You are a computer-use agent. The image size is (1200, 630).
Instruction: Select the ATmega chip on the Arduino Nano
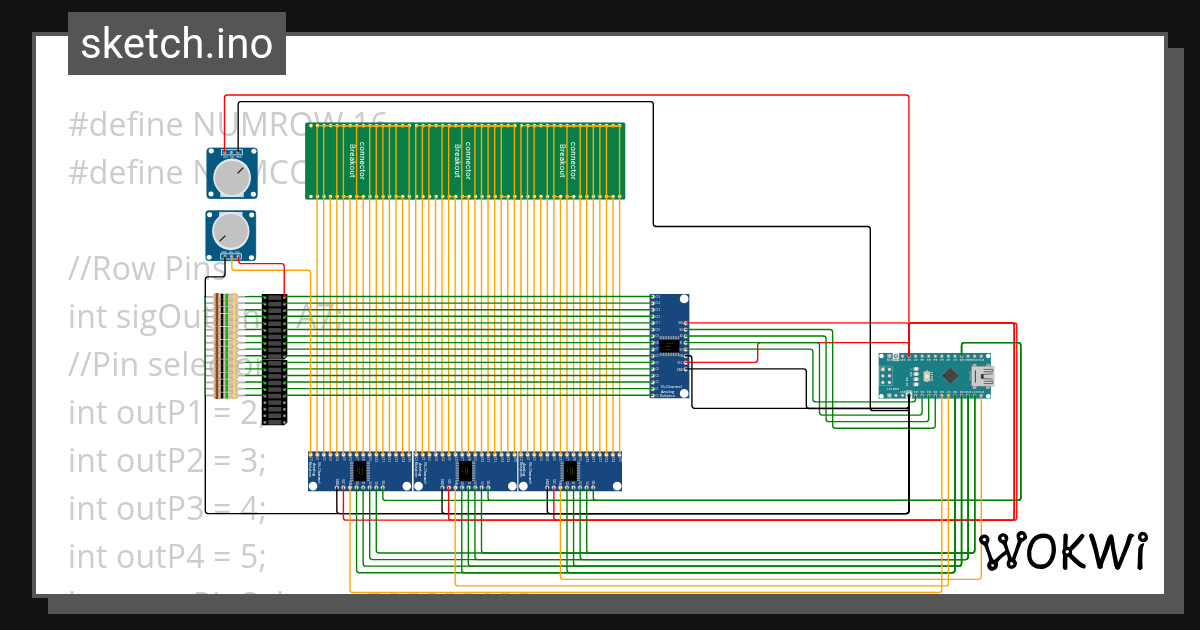pos(950,376)
